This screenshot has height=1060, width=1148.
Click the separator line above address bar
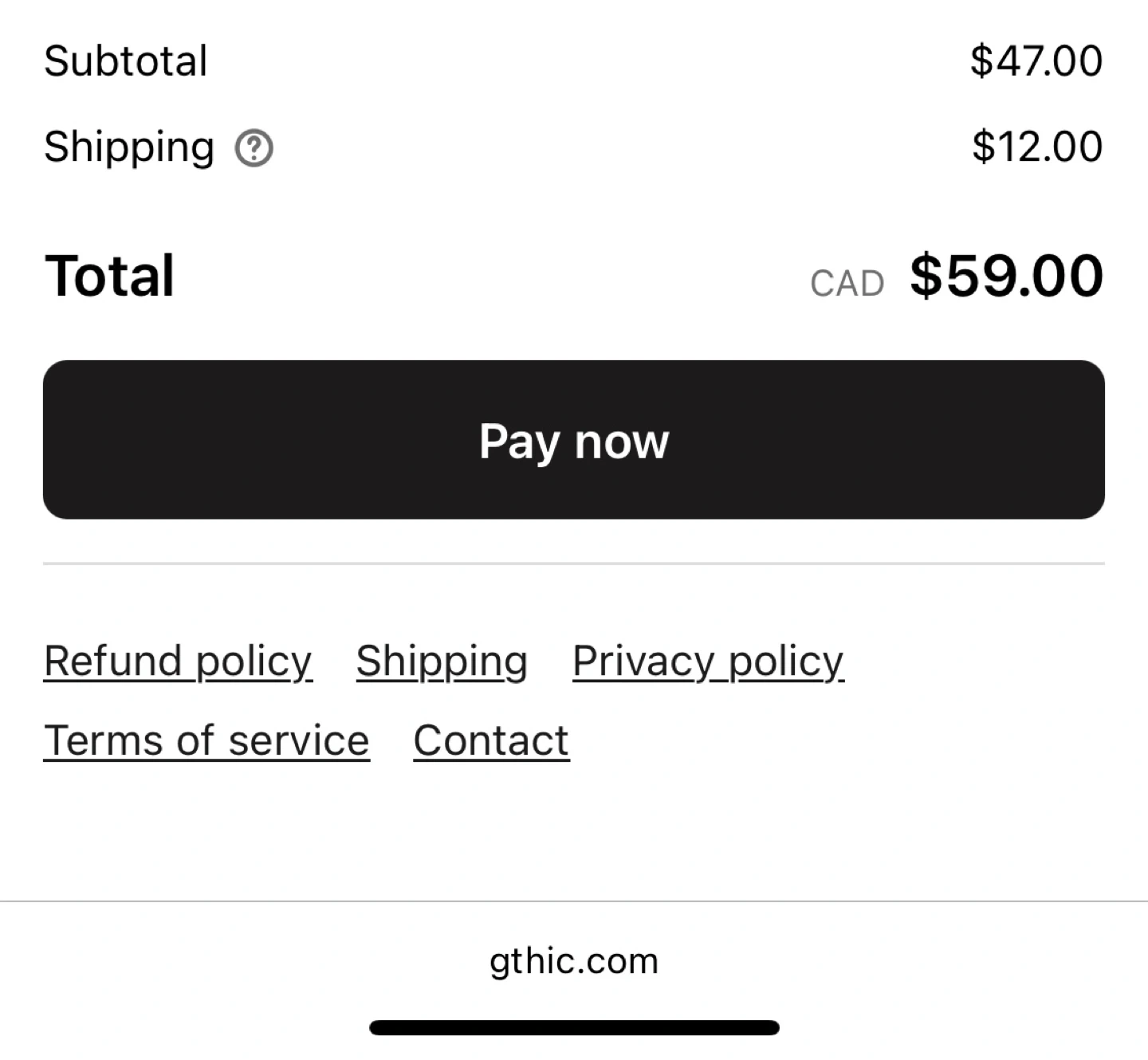[574, 901]
